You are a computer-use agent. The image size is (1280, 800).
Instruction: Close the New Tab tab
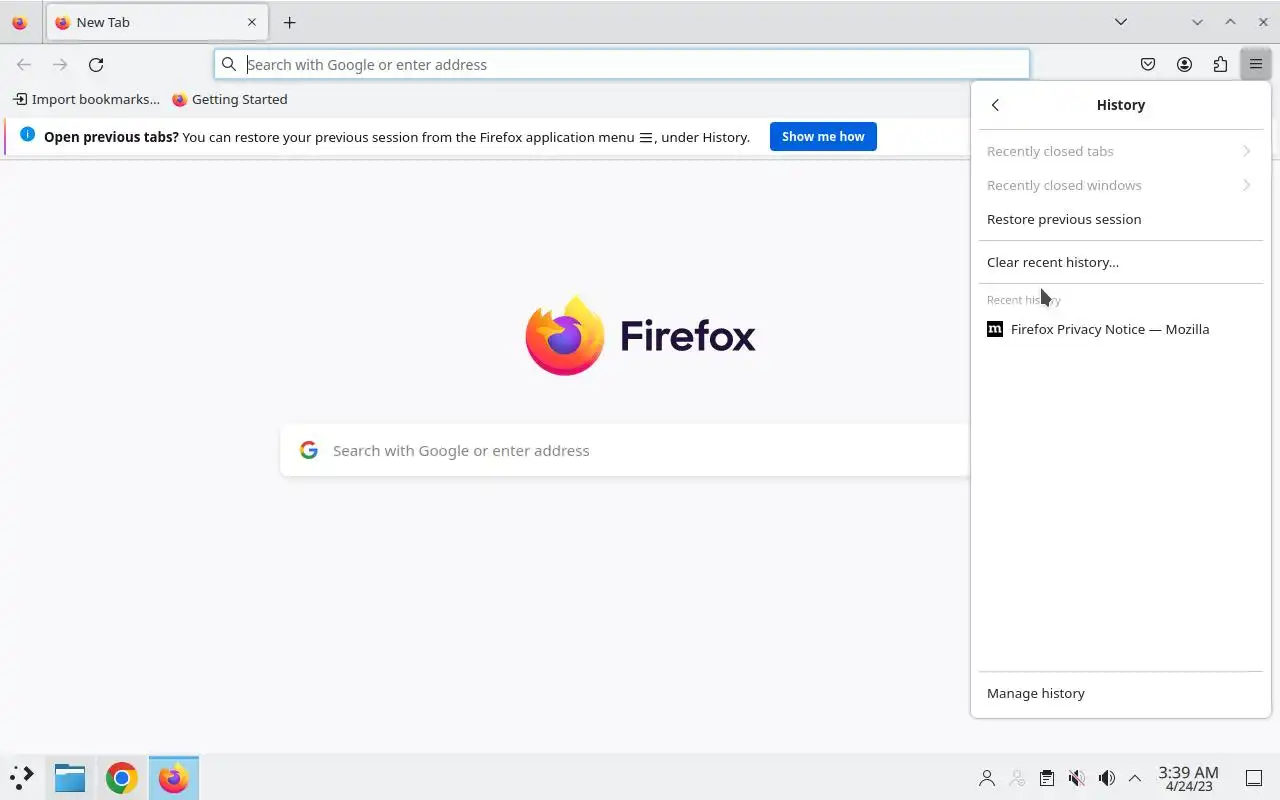(251, 22)
